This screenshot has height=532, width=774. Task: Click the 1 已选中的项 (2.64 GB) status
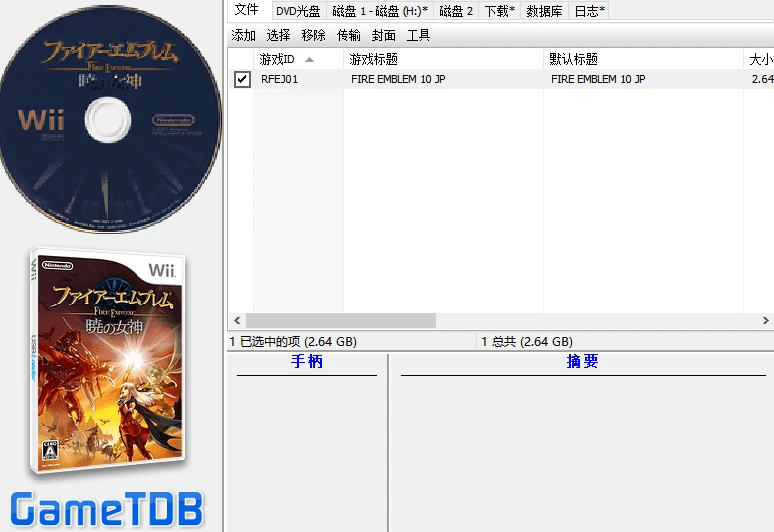coord(293,342)
